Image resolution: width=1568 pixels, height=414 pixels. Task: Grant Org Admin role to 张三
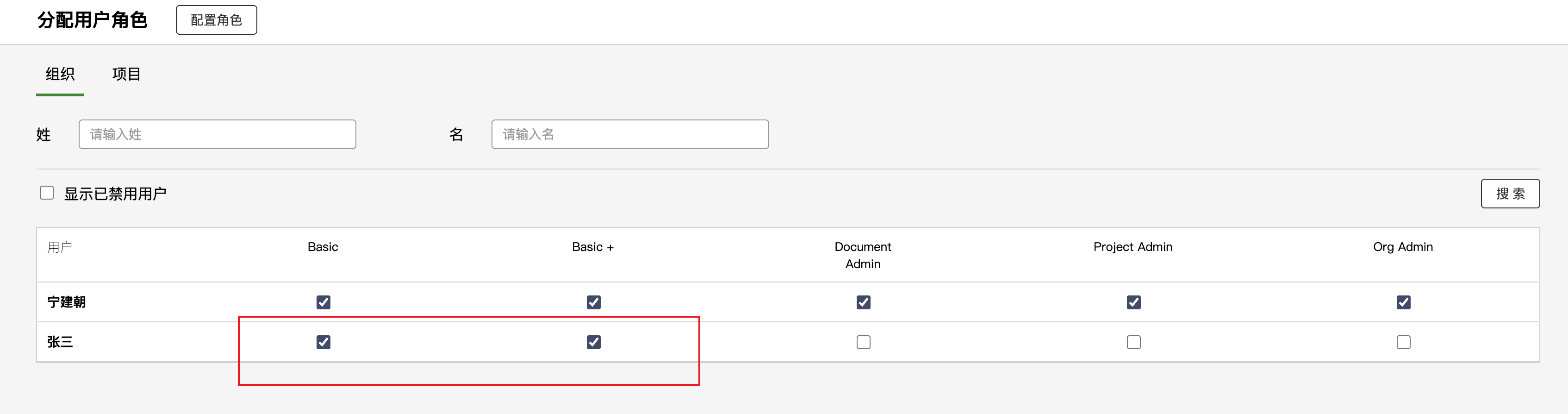(x=1403, y=342)
